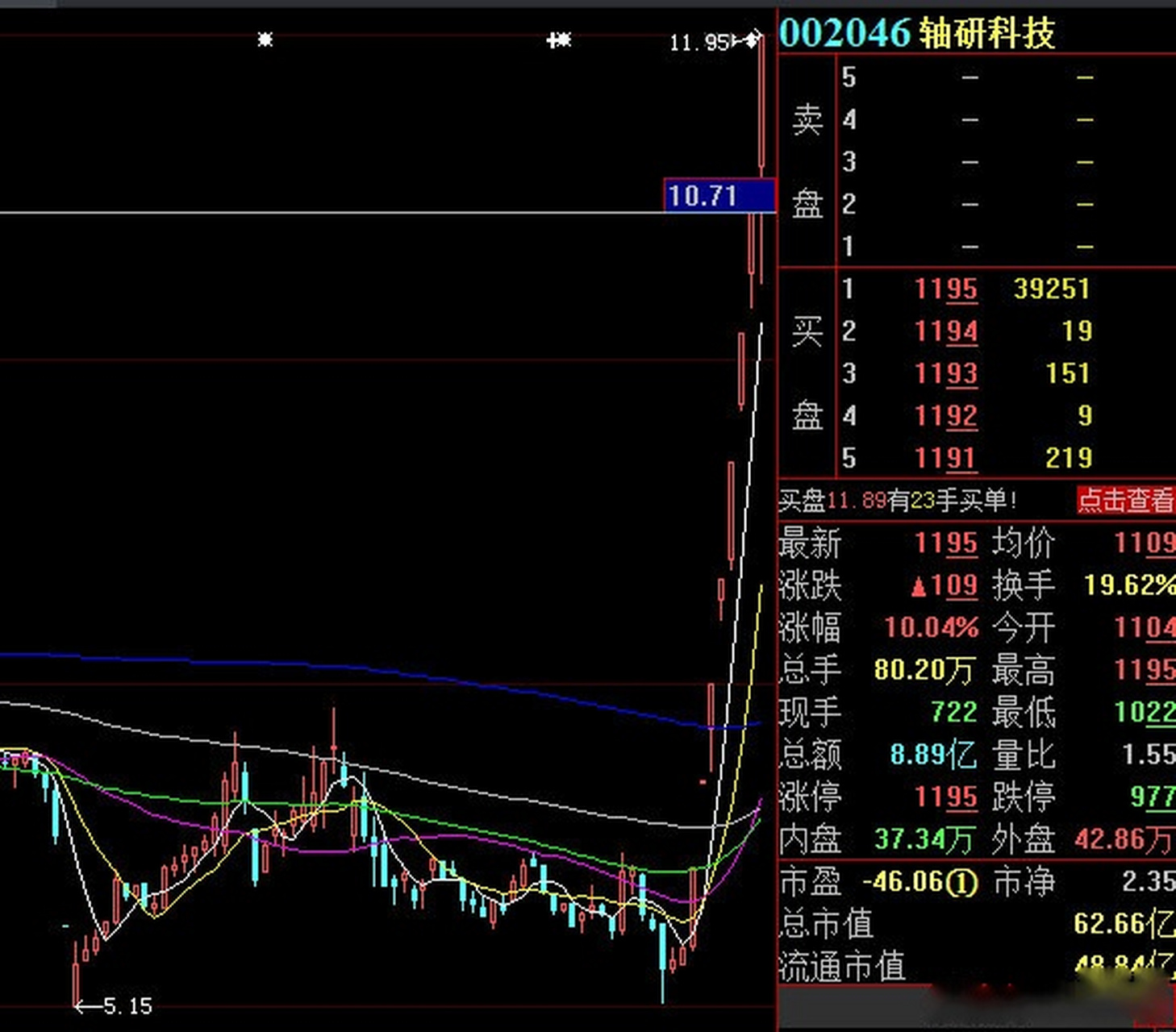Image resolution: width=1176 pixels, height=1032 pixels.
Task: Click the 买盘11.89有23手买单 notice text
Action: 897,501
